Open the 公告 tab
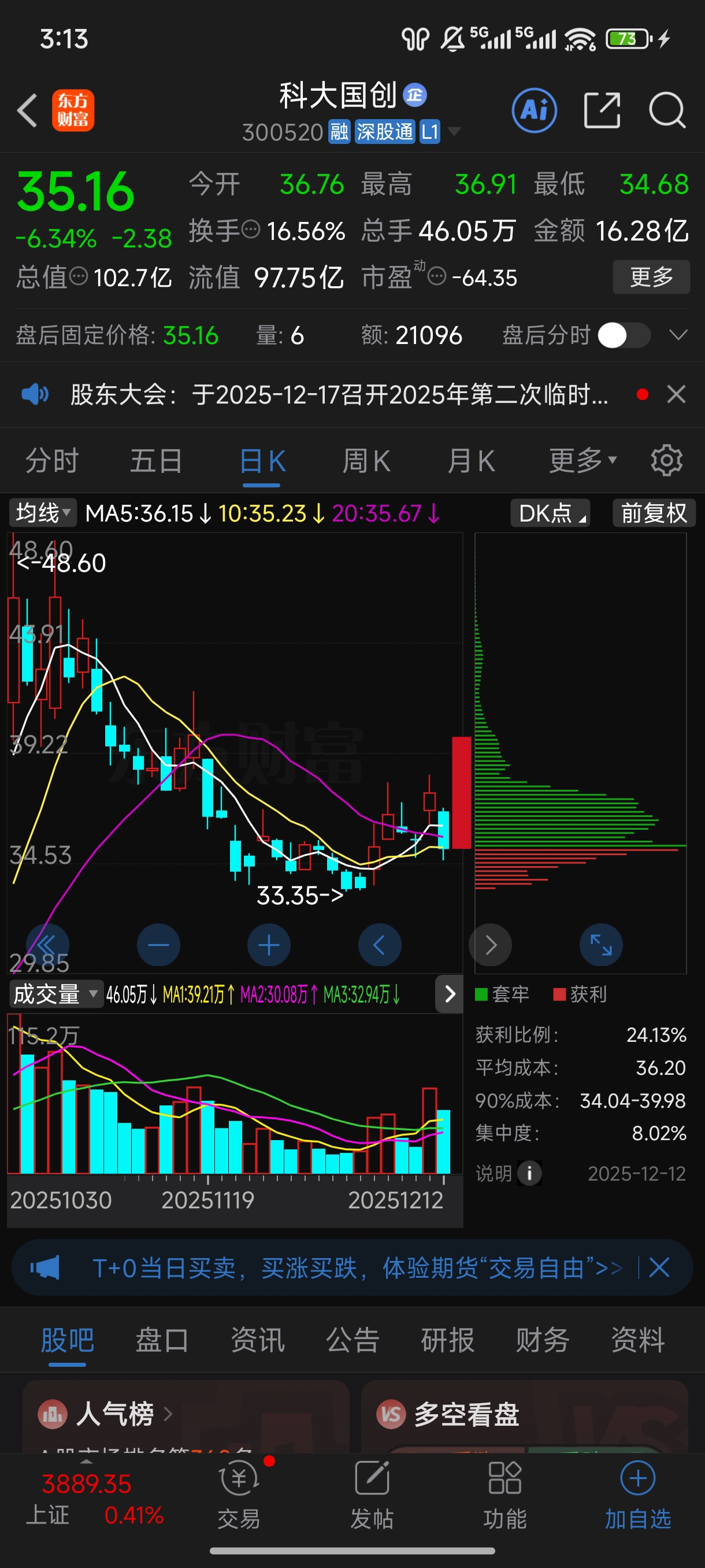705x1568 pixels. 352,1340
